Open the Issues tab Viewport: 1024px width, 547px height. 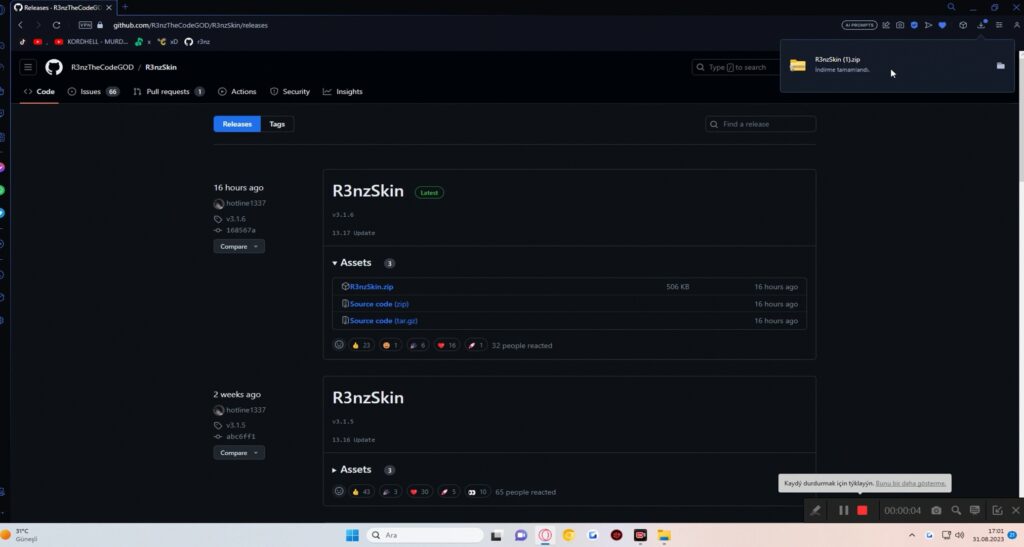pyautogui.click(x=93, y=91)
